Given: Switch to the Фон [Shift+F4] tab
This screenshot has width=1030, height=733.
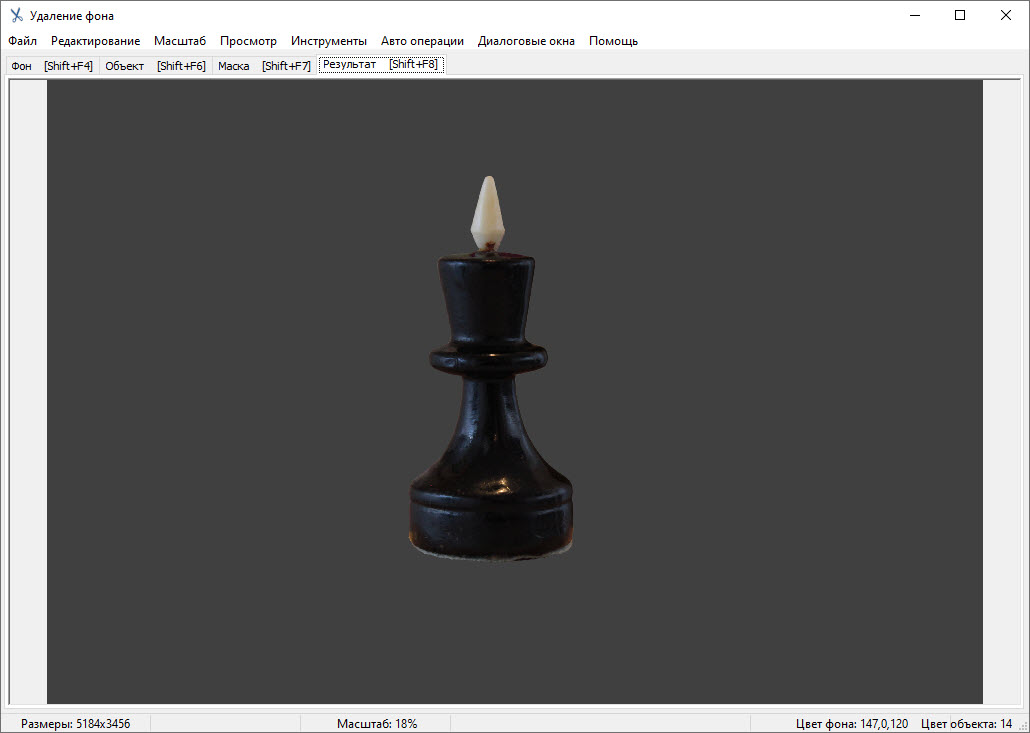Looking at the screenshot, I should tap(53, 66).
